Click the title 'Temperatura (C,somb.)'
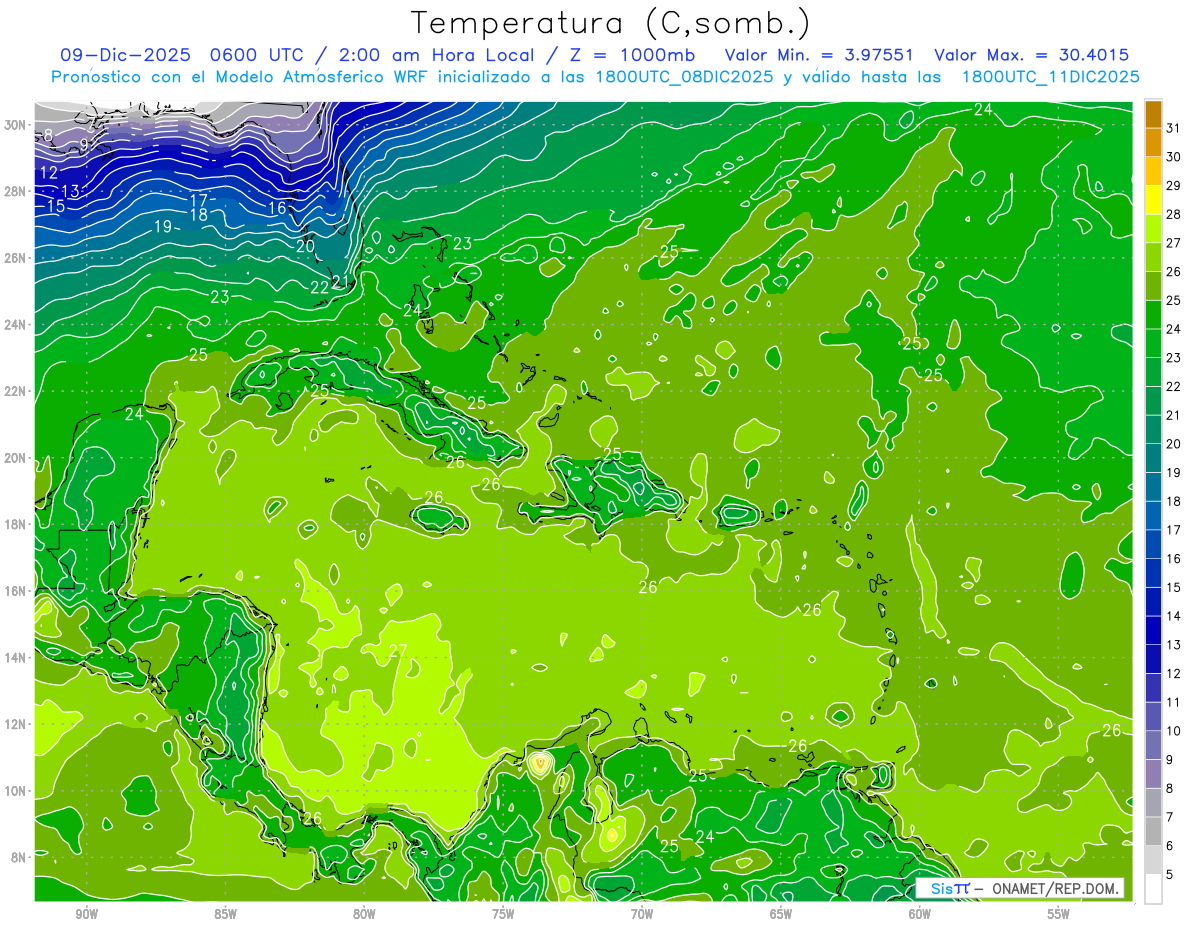This screenshot has width=1200, height=927. pos(611,23)
